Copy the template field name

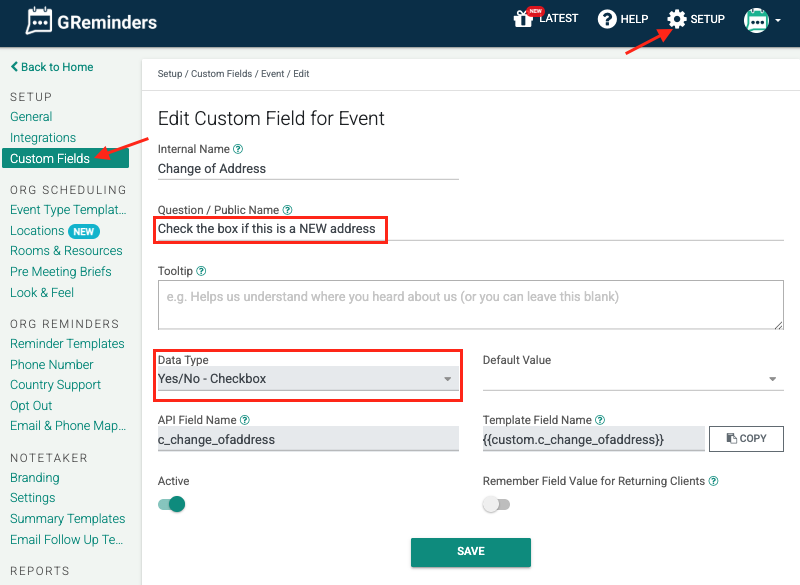[x=746, y=439]
